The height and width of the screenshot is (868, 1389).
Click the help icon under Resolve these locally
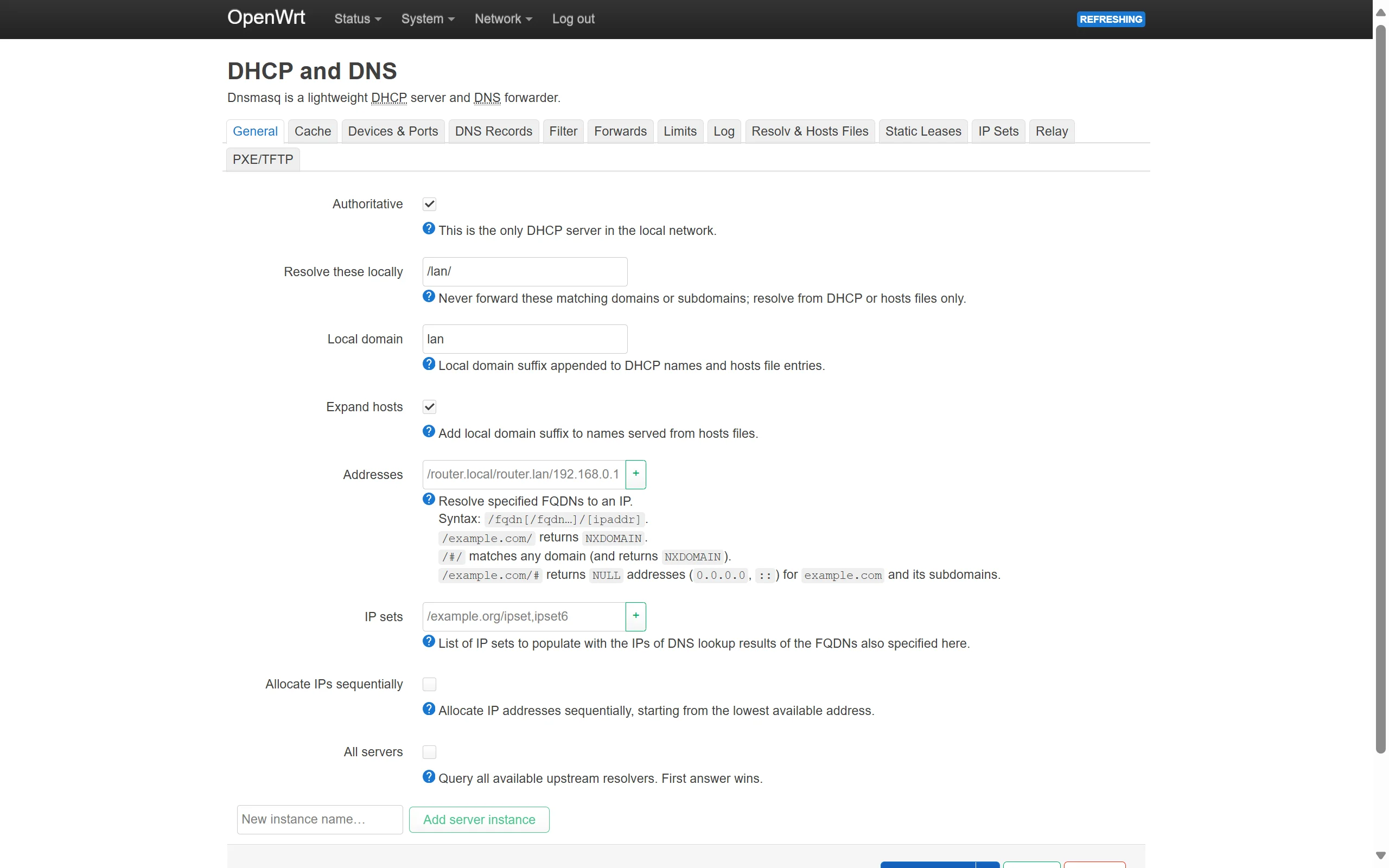pyautogui.click(x=429, y=296)
